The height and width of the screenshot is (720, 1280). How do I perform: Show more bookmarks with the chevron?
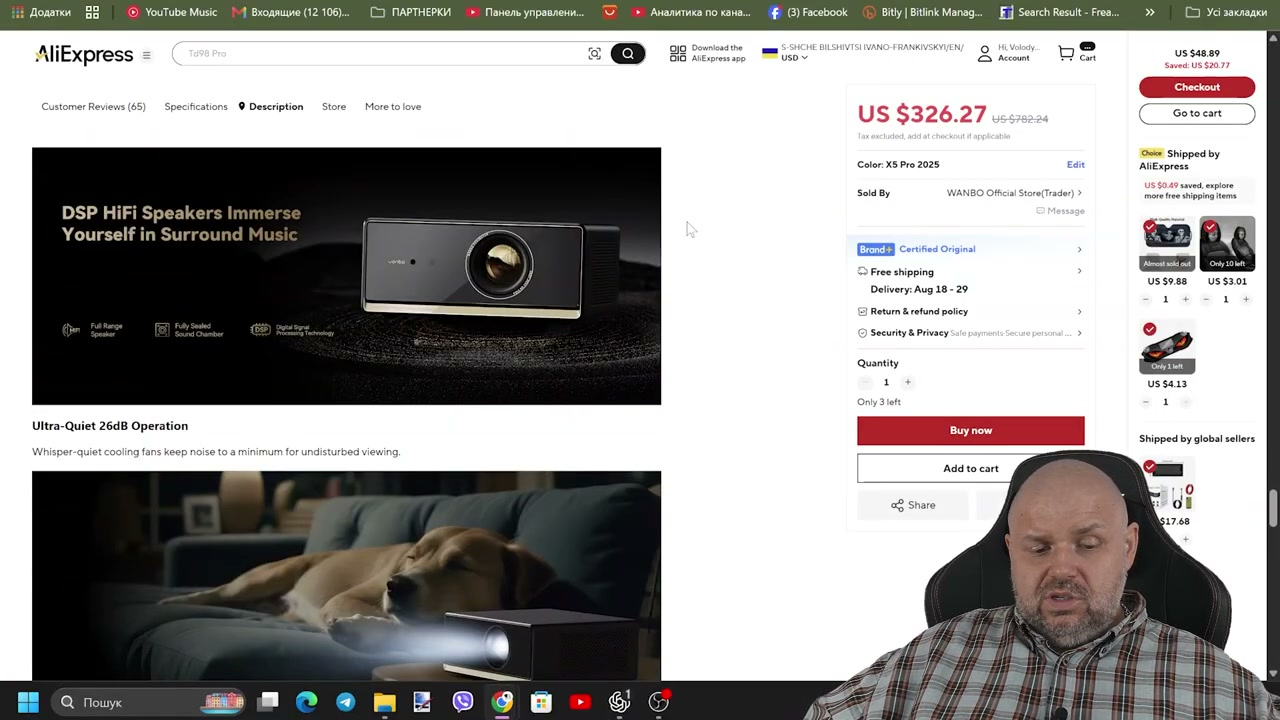tap(1150, 12)
